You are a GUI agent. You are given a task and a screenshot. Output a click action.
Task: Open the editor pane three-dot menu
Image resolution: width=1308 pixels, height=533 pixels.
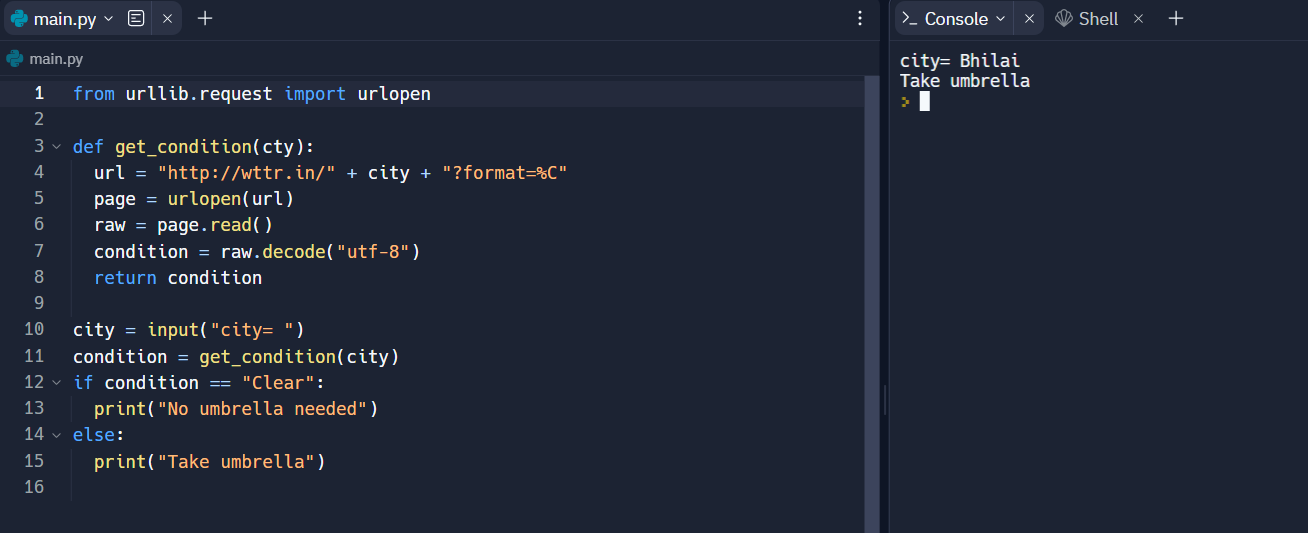point(860,18)
